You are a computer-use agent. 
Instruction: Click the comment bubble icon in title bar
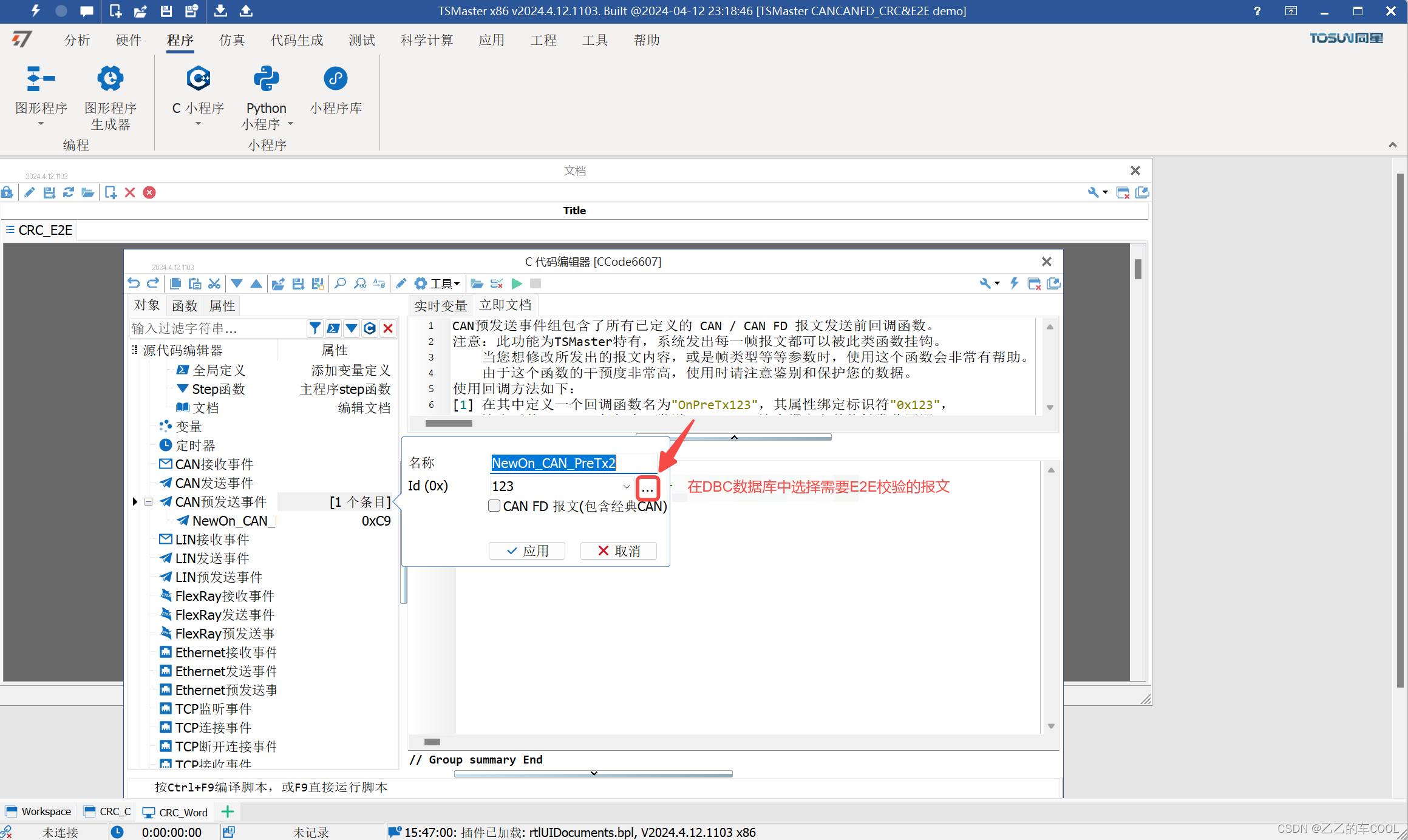click(x=87, y=11)
